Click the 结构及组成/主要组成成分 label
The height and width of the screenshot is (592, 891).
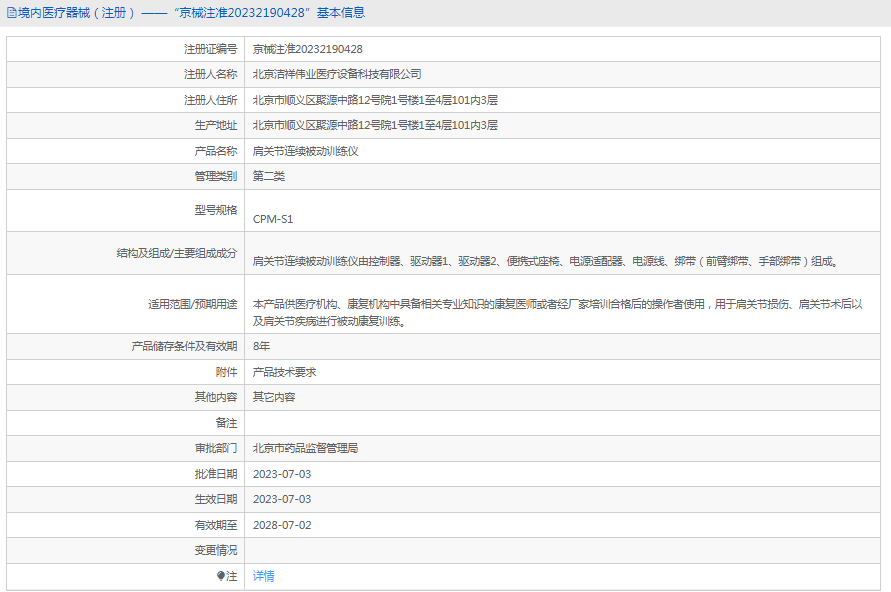[177, 253]
